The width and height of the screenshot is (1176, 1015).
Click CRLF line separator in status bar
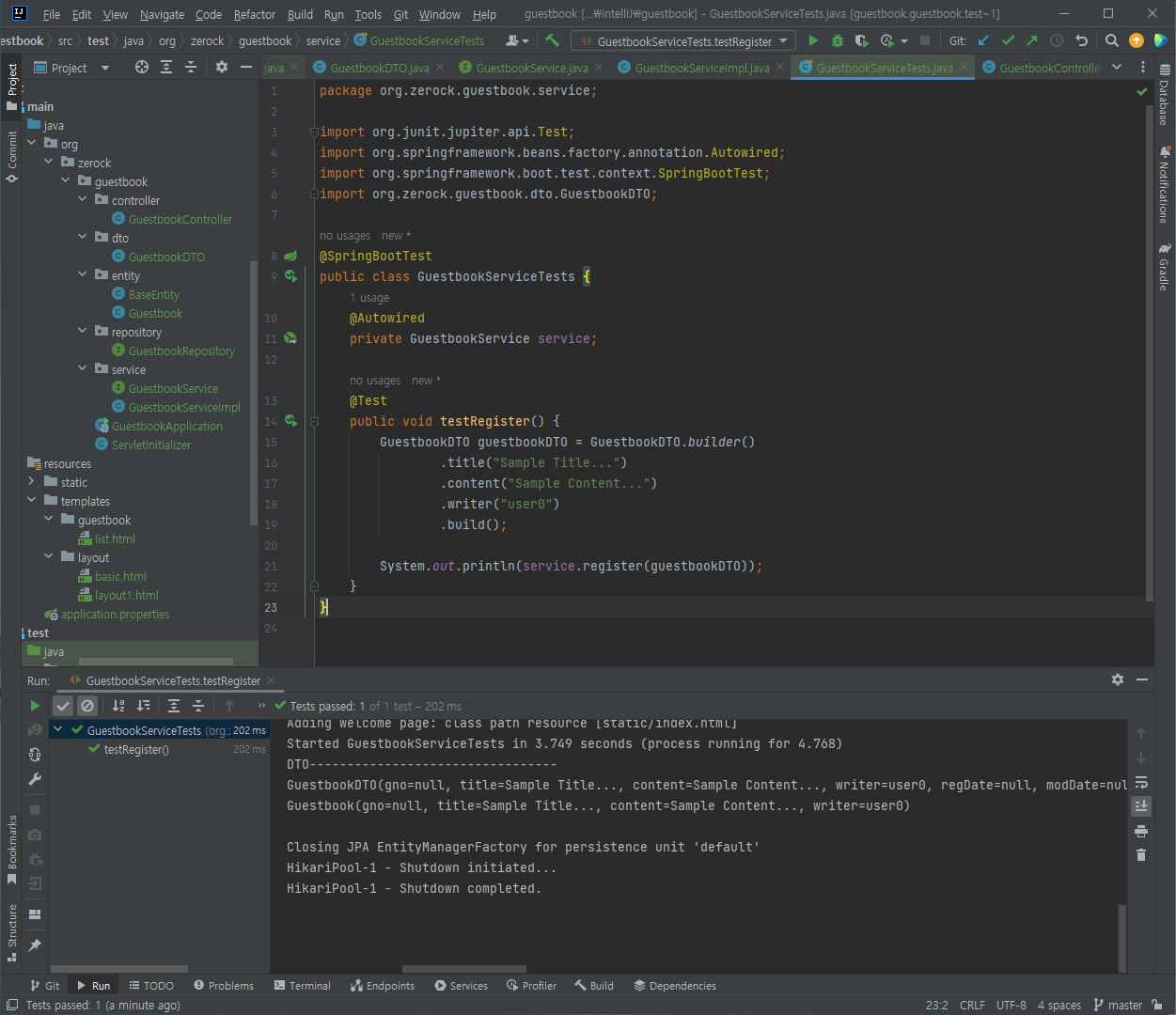click(x=972, y=1005)
